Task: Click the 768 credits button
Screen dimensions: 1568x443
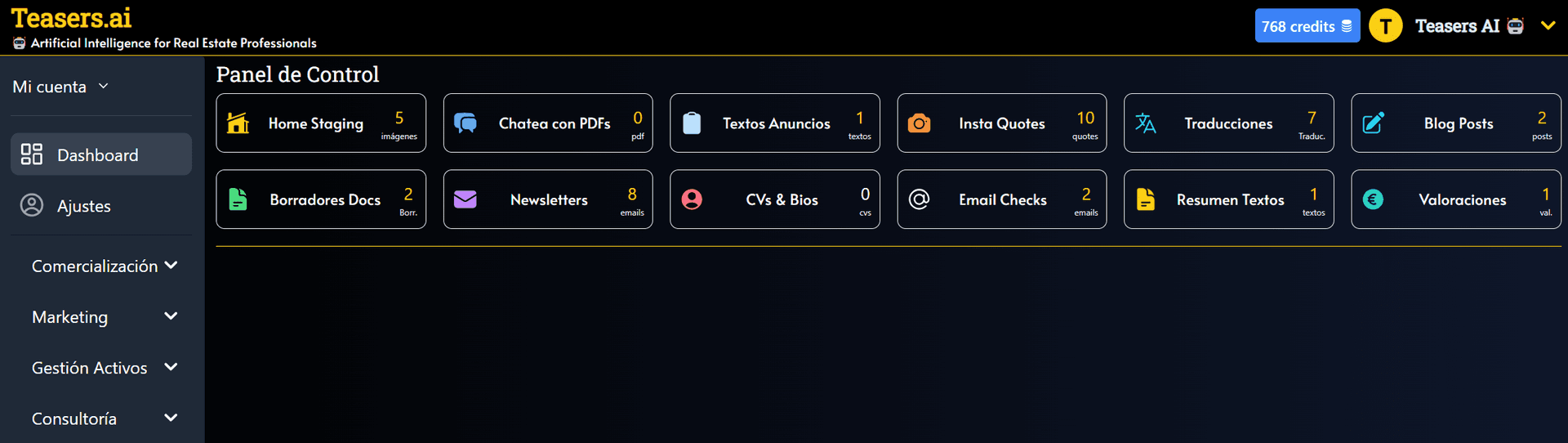Action: pyautogui.click(x=1307, y=26)
